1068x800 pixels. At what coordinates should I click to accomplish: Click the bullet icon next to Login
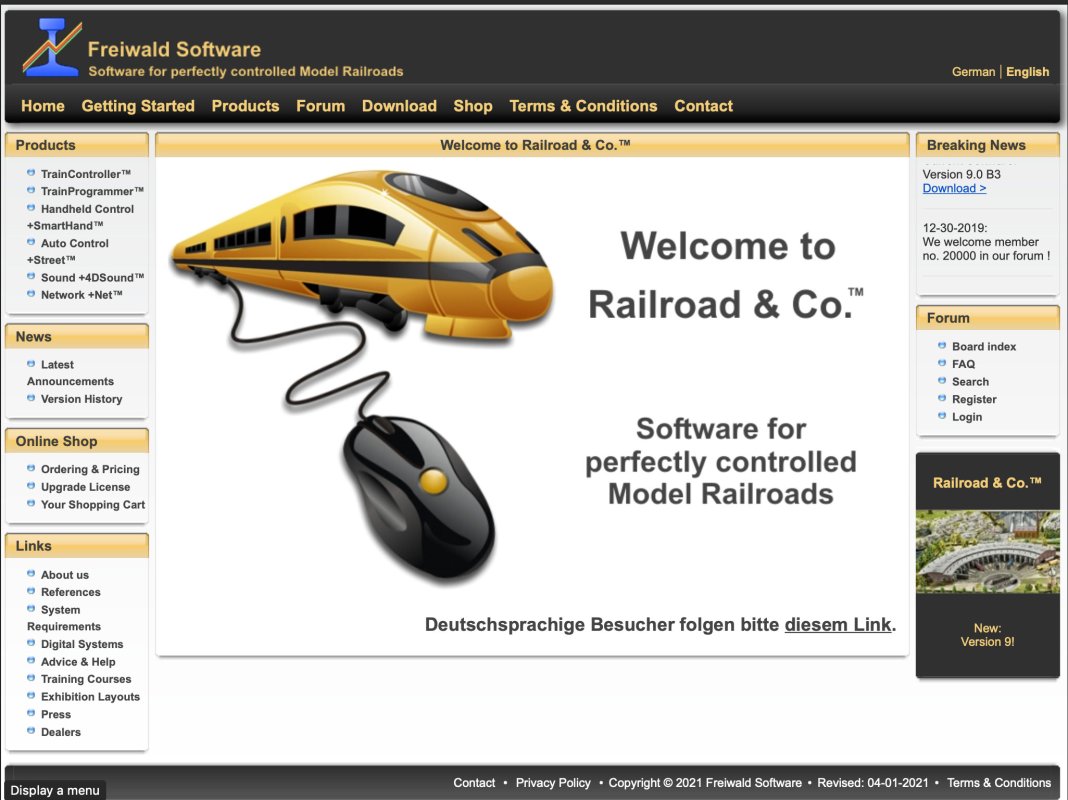coord(942,416)
